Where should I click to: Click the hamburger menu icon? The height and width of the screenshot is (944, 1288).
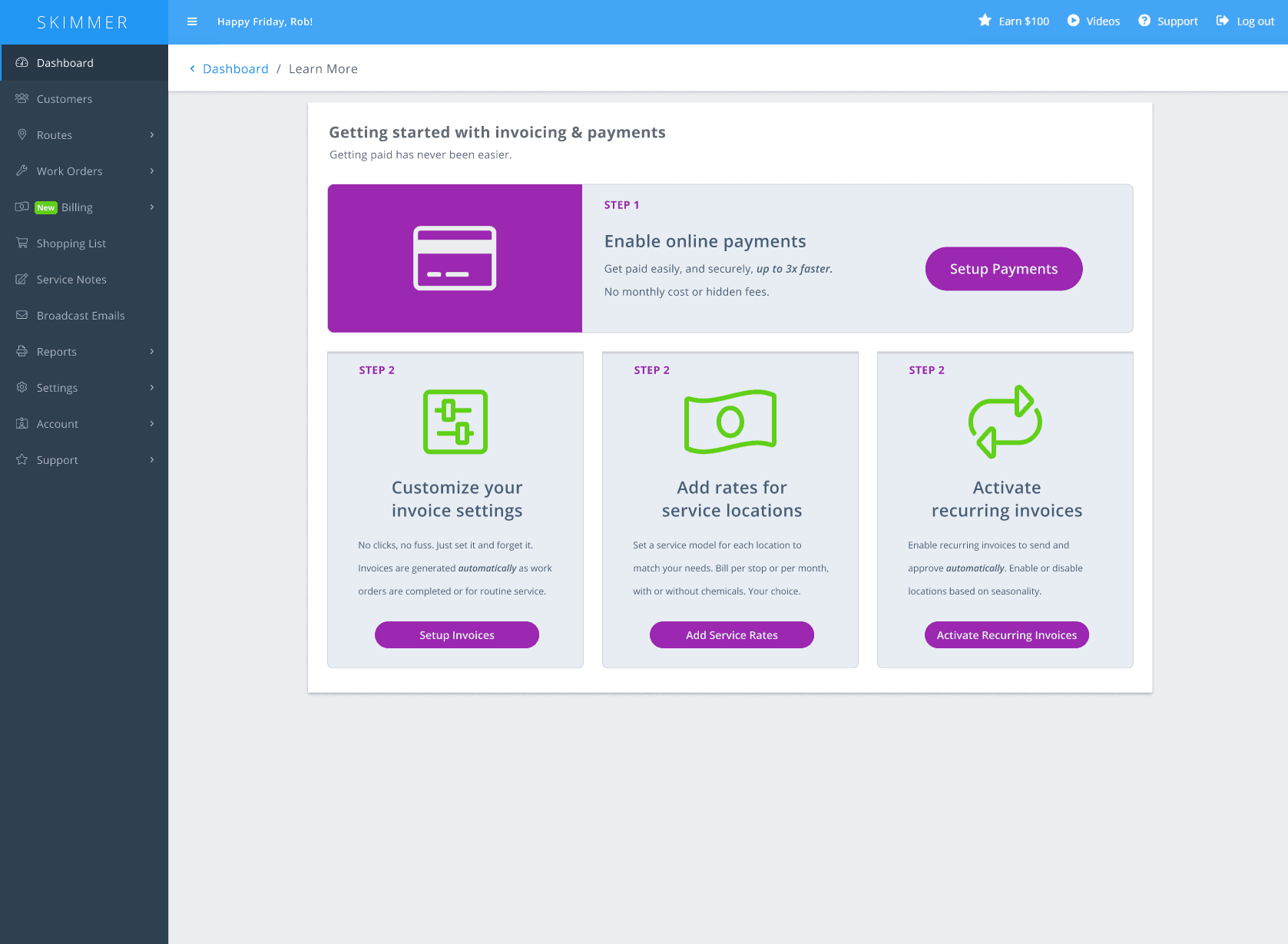[191, 22]
